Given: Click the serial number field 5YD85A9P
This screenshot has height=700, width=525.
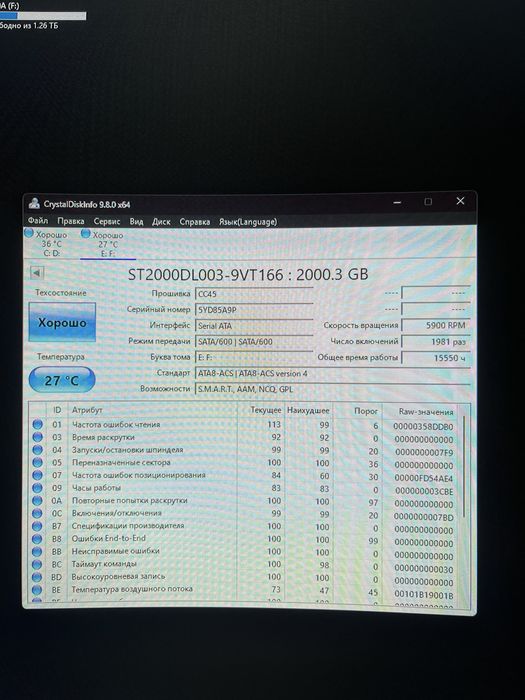Looking at the screenshot, I should pyautogui.click(x=254, y=309).
